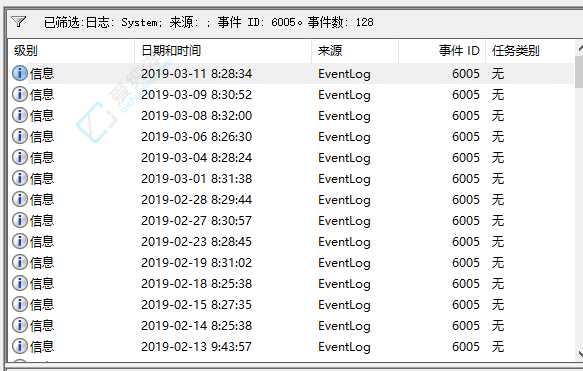583x371 pixels.
Task: Select the date 2019-03-11 8:28:34
Action: pyautogui.click(x=196, y=74)
